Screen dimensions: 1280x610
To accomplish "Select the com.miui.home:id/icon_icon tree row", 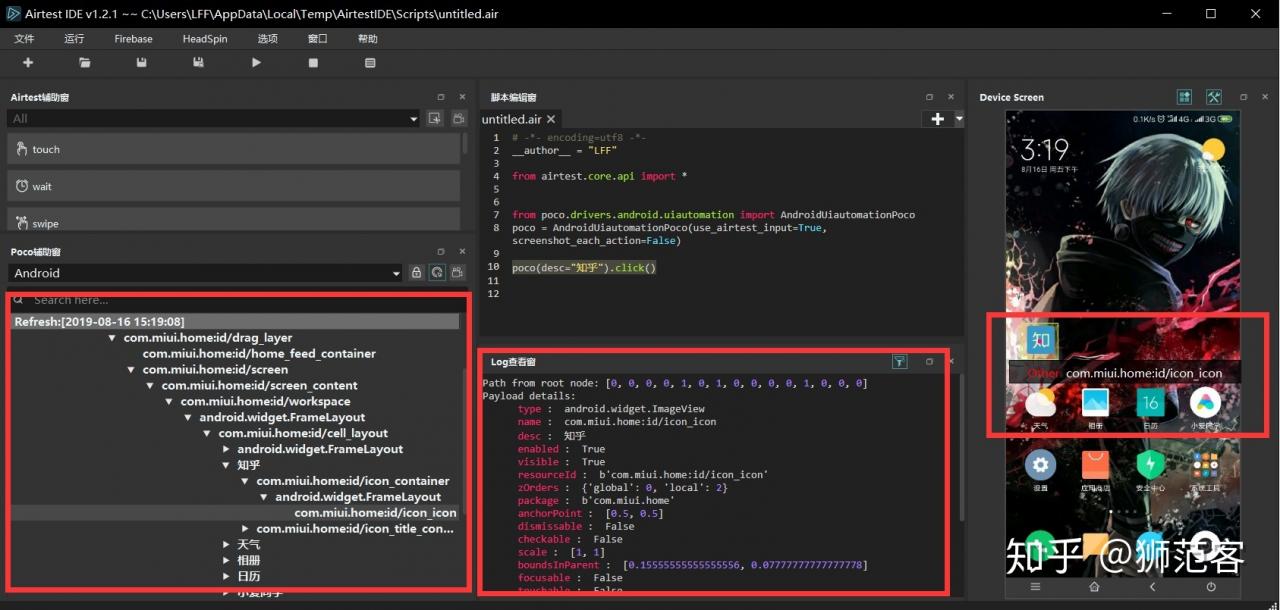I will 375,513.
